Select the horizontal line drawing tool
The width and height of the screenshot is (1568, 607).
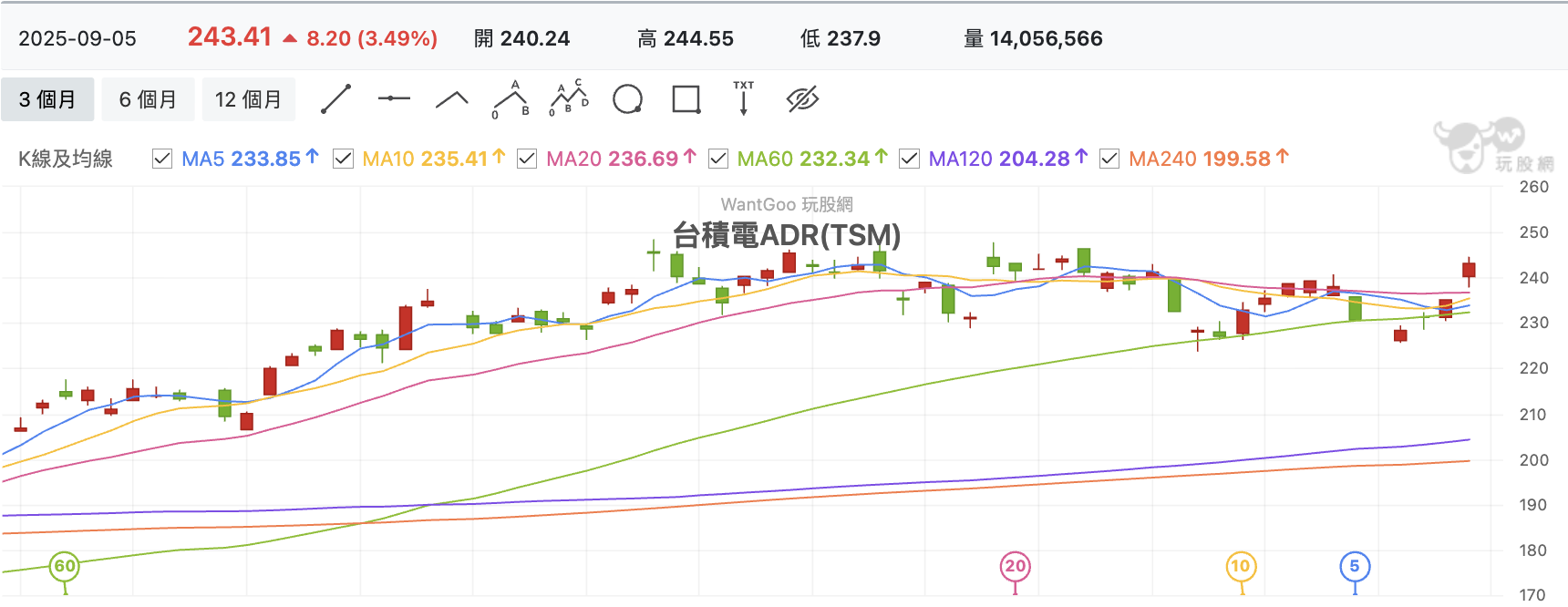394,98
